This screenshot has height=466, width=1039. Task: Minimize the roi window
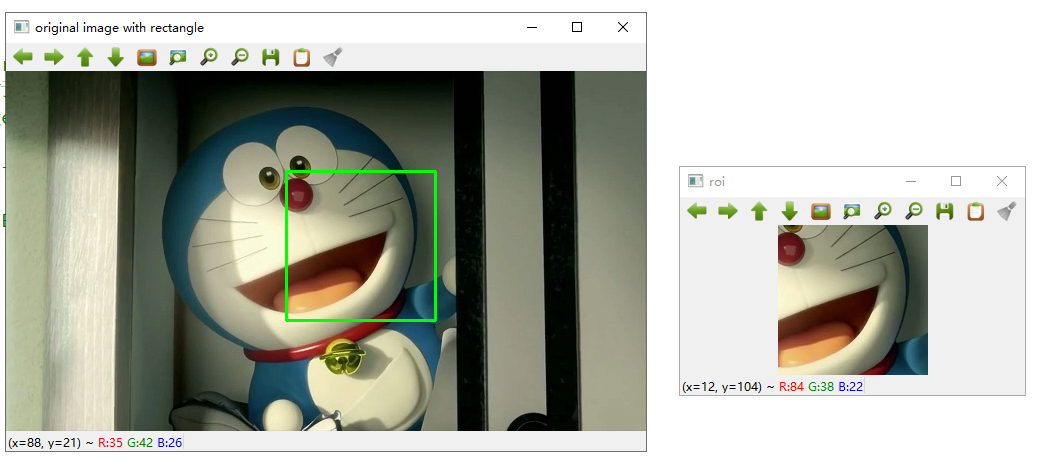tap(910, 181)
